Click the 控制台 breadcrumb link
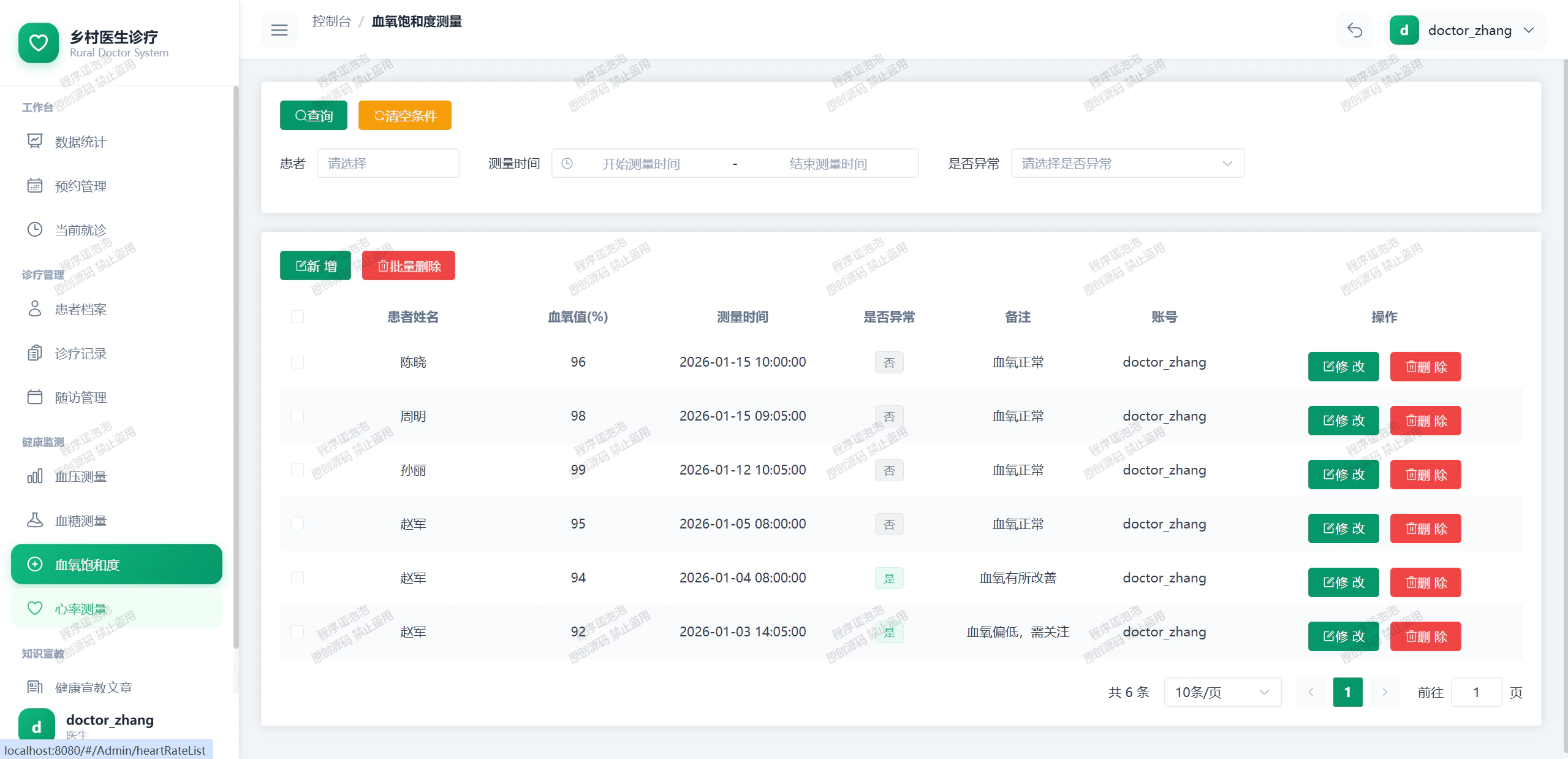The width and height of the screenshot is (1568, 759). coord(331,21)
